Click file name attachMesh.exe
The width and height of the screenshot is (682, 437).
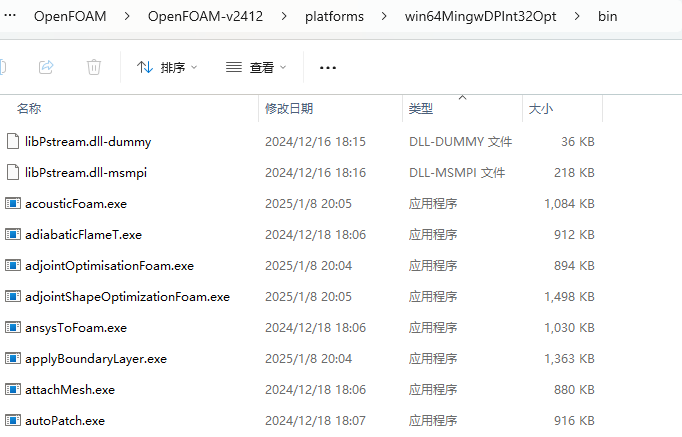click(x=70, y=390)
